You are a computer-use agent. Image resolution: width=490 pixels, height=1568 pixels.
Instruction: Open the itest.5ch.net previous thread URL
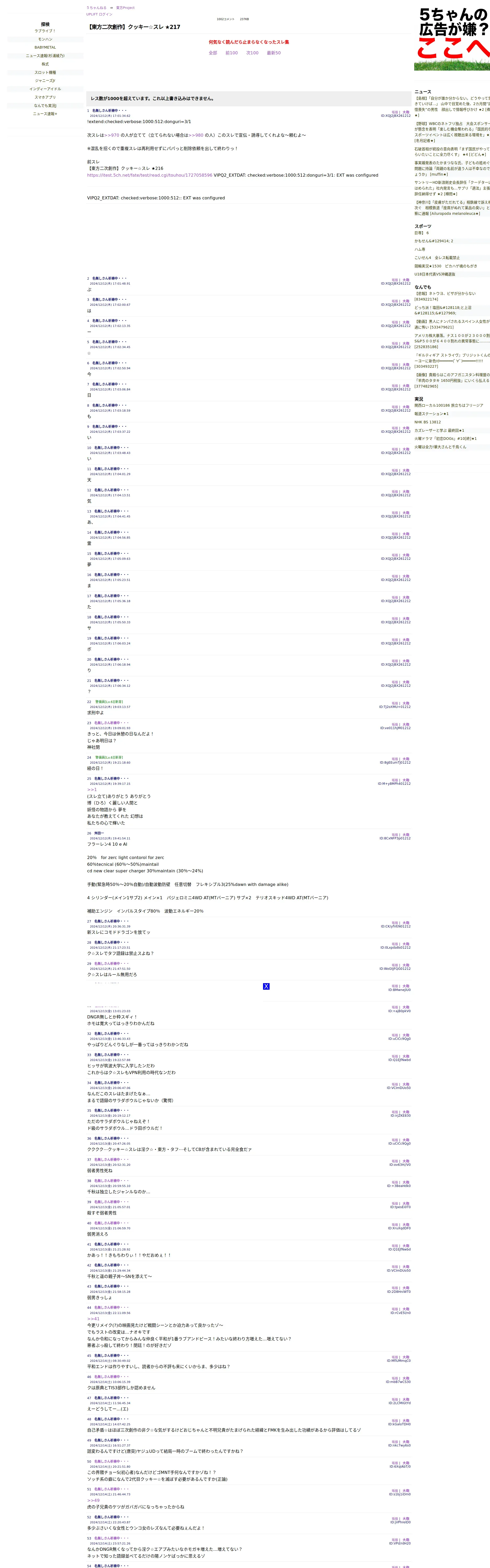click(x=150, y=175)
